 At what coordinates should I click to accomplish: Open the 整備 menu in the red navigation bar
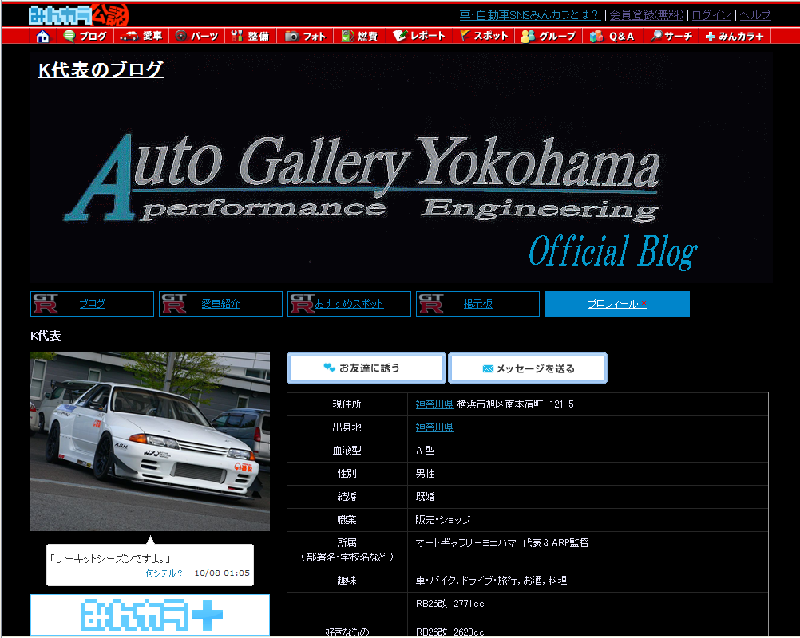pyautogui.click(x=250, y=36)
